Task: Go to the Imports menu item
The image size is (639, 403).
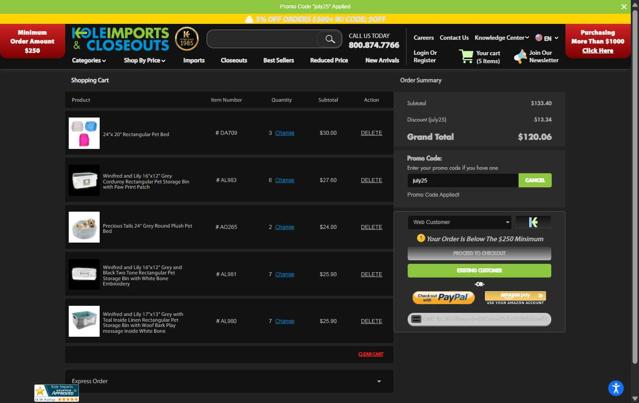Action: coord(194,60)
